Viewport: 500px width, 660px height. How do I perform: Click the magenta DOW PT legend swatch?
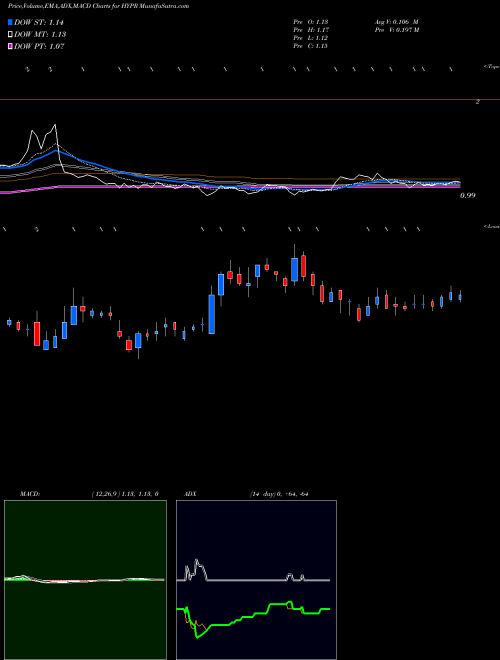point(10,46)
